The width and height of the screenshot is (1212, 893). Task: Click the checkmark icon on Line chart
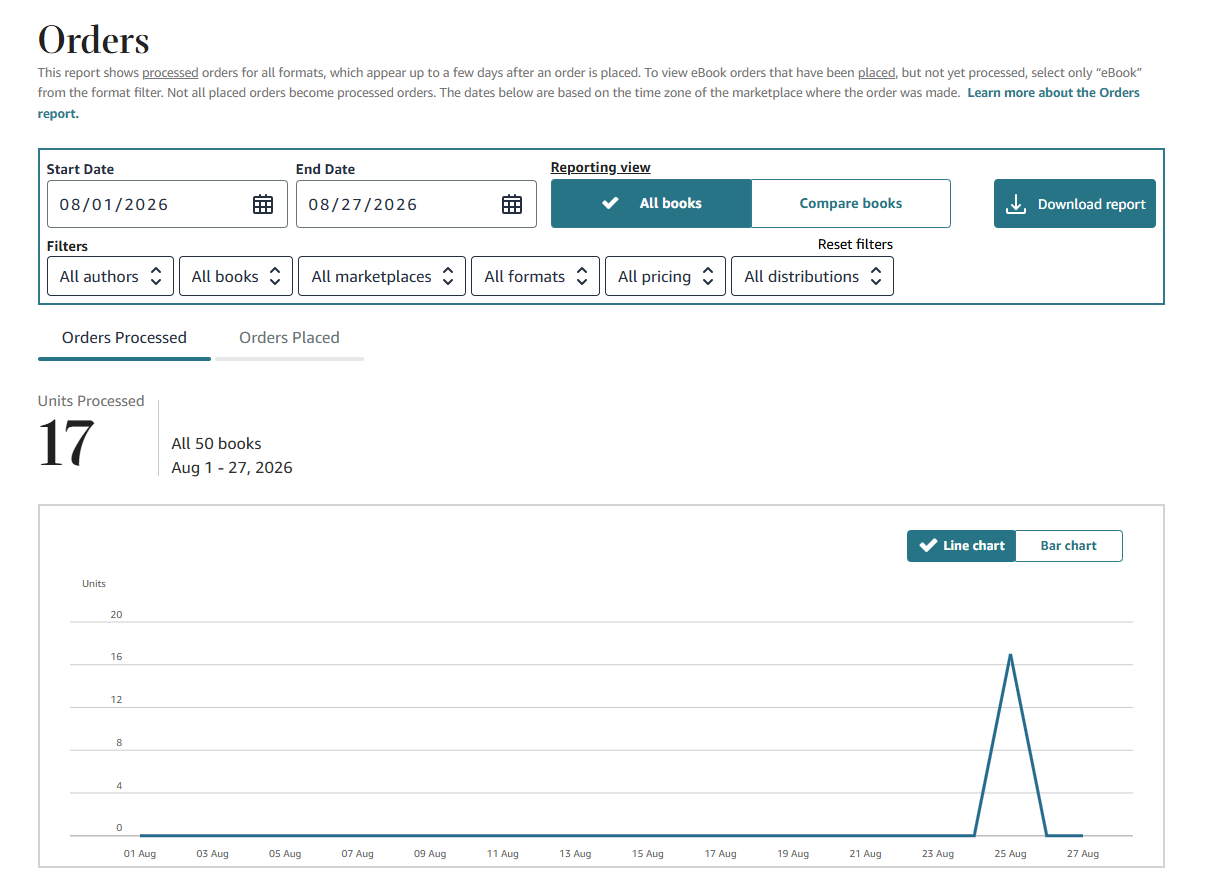click(x=928, y=546)
